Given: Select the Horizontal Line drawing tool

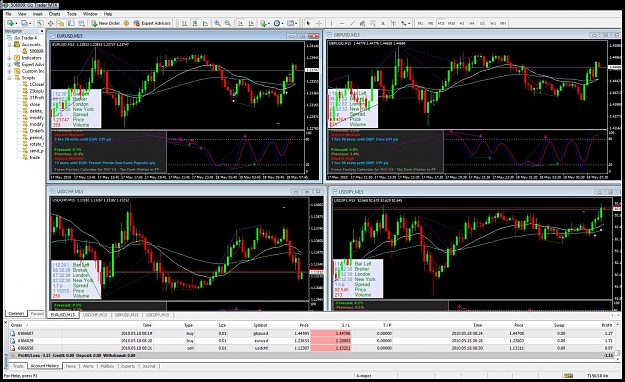Looking at the screenshot, I should coord(342,24).
